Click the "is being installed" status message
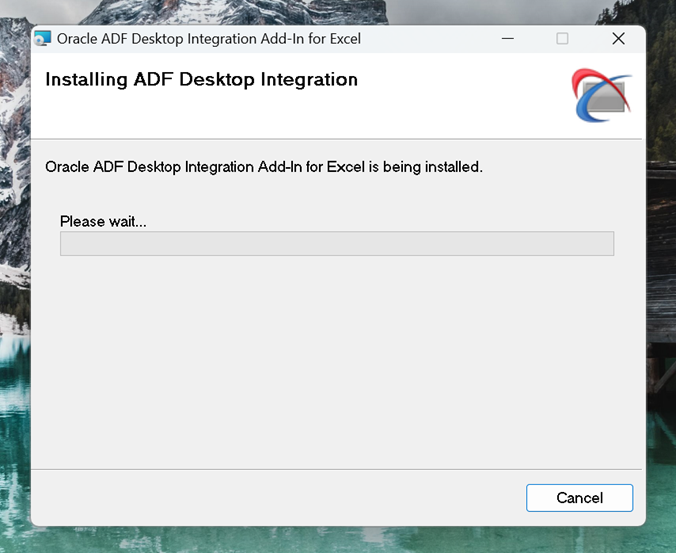The height and width of the screenshot is (553, 676). point(264,167)
